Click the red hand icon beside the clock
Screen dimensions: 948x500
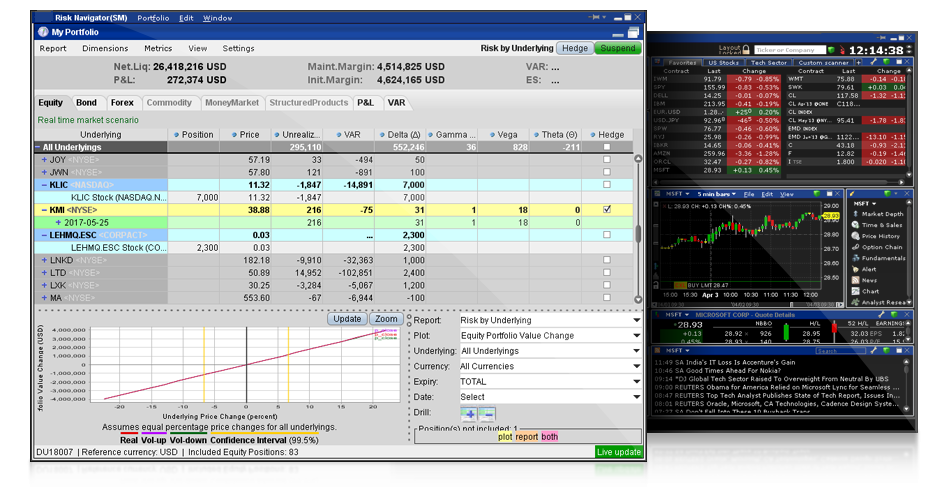(x=842, y=50)
